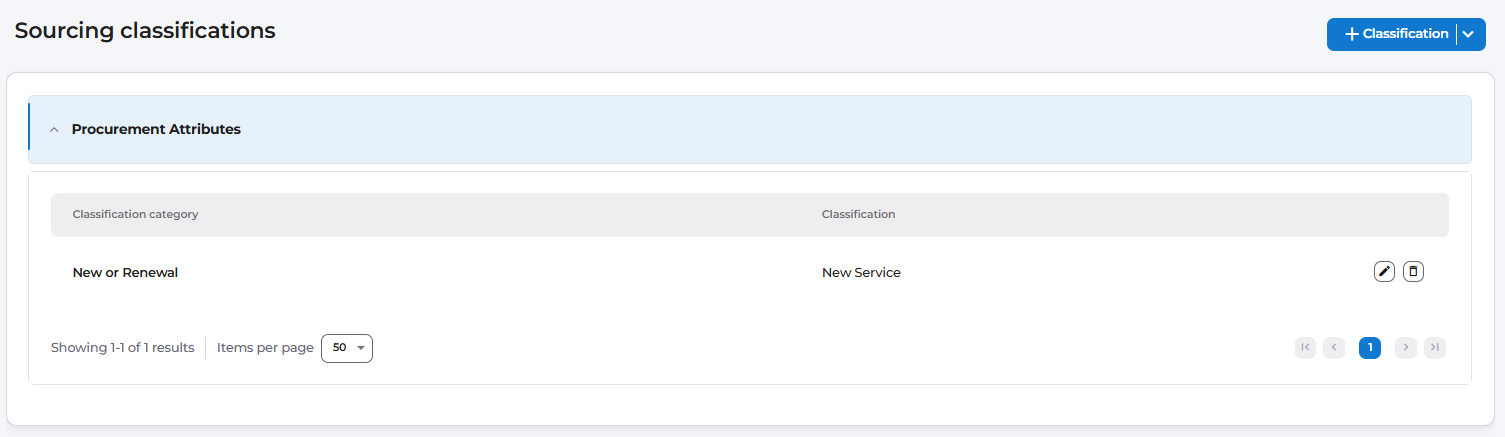The width and height of the screenshot is (1505, 437).
Task: Open the Items per page dropdown
Action: (347, 348)
